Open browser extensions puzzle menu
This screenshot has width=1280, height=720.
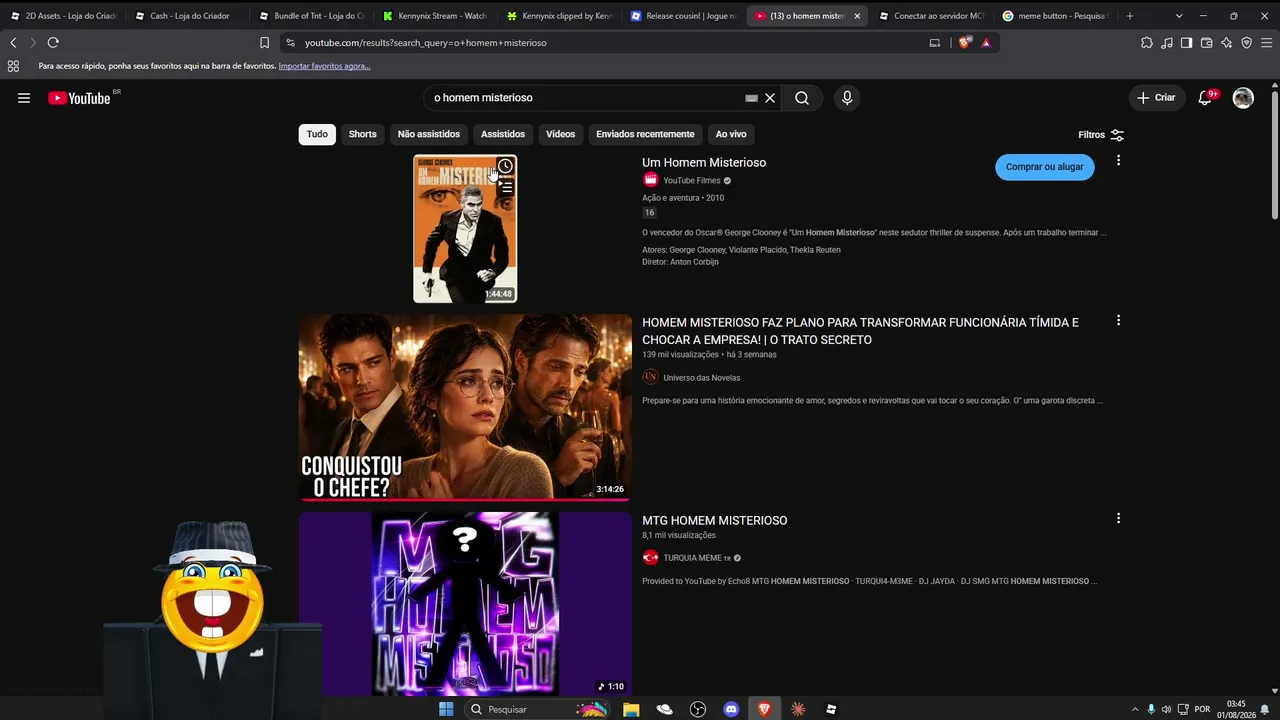click(x=1147, y=43)
